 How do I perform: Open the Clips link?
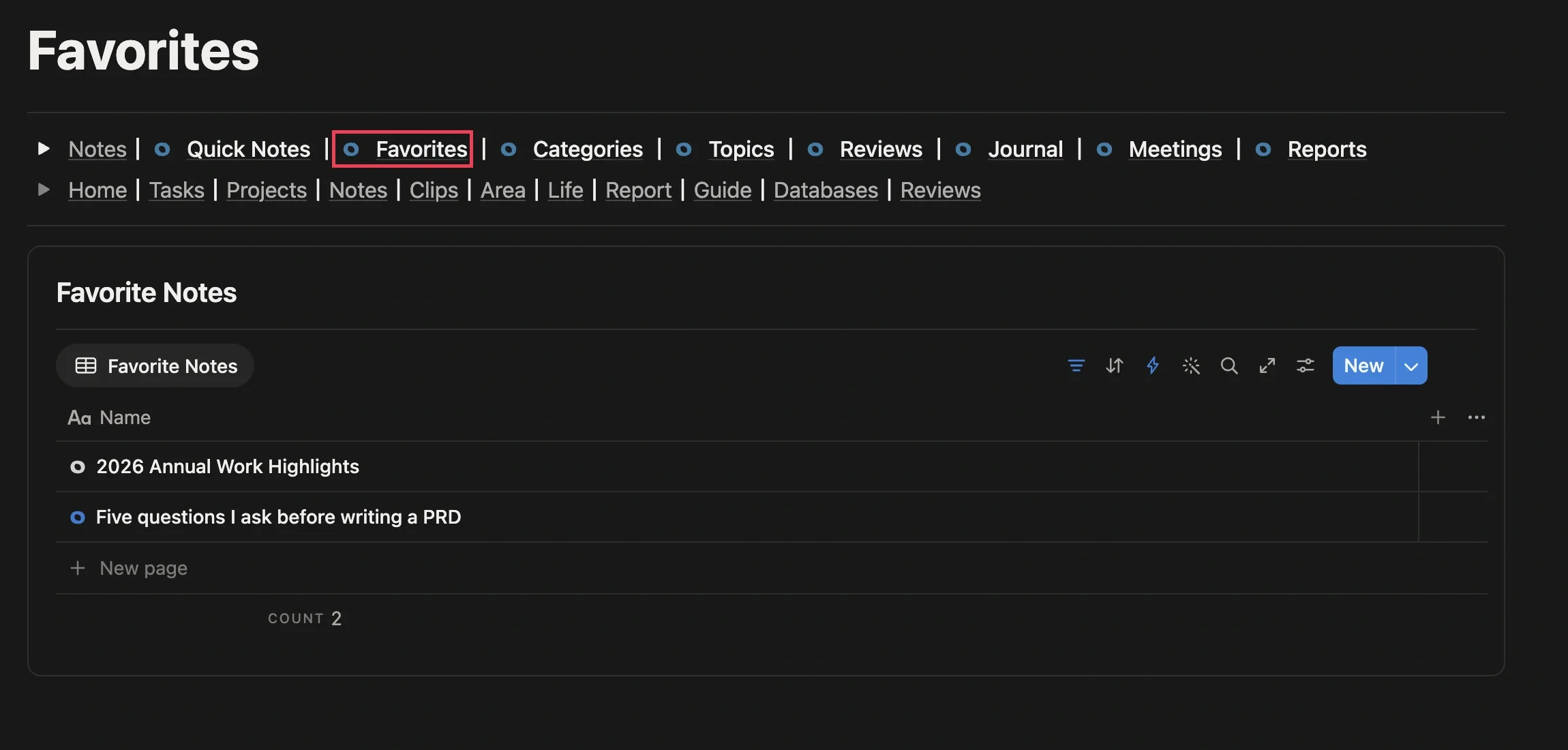point(434,190)
